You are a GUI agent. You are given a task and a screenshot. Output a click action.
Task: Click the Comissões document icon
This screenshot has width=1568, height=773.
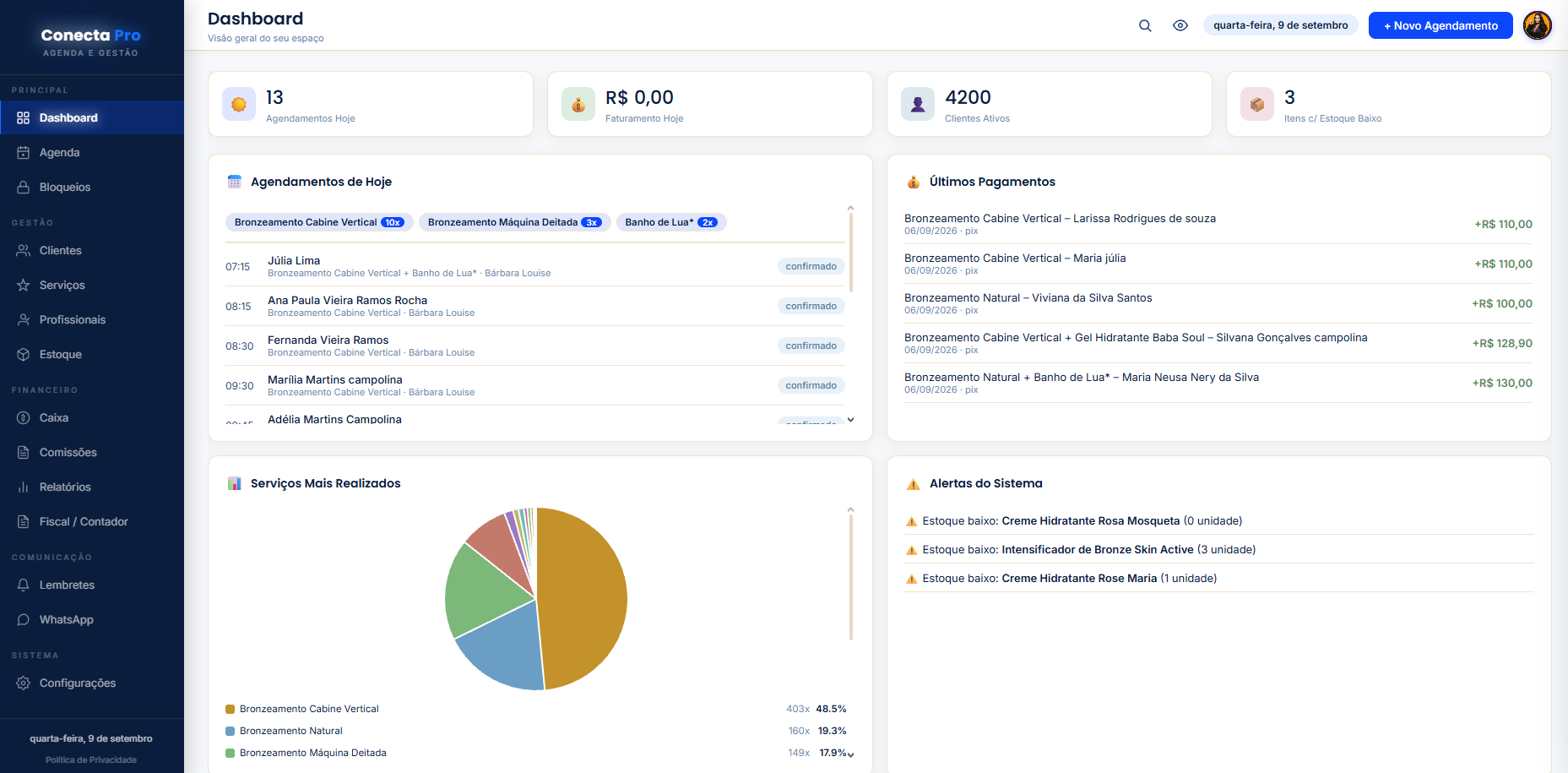[24, 452]
